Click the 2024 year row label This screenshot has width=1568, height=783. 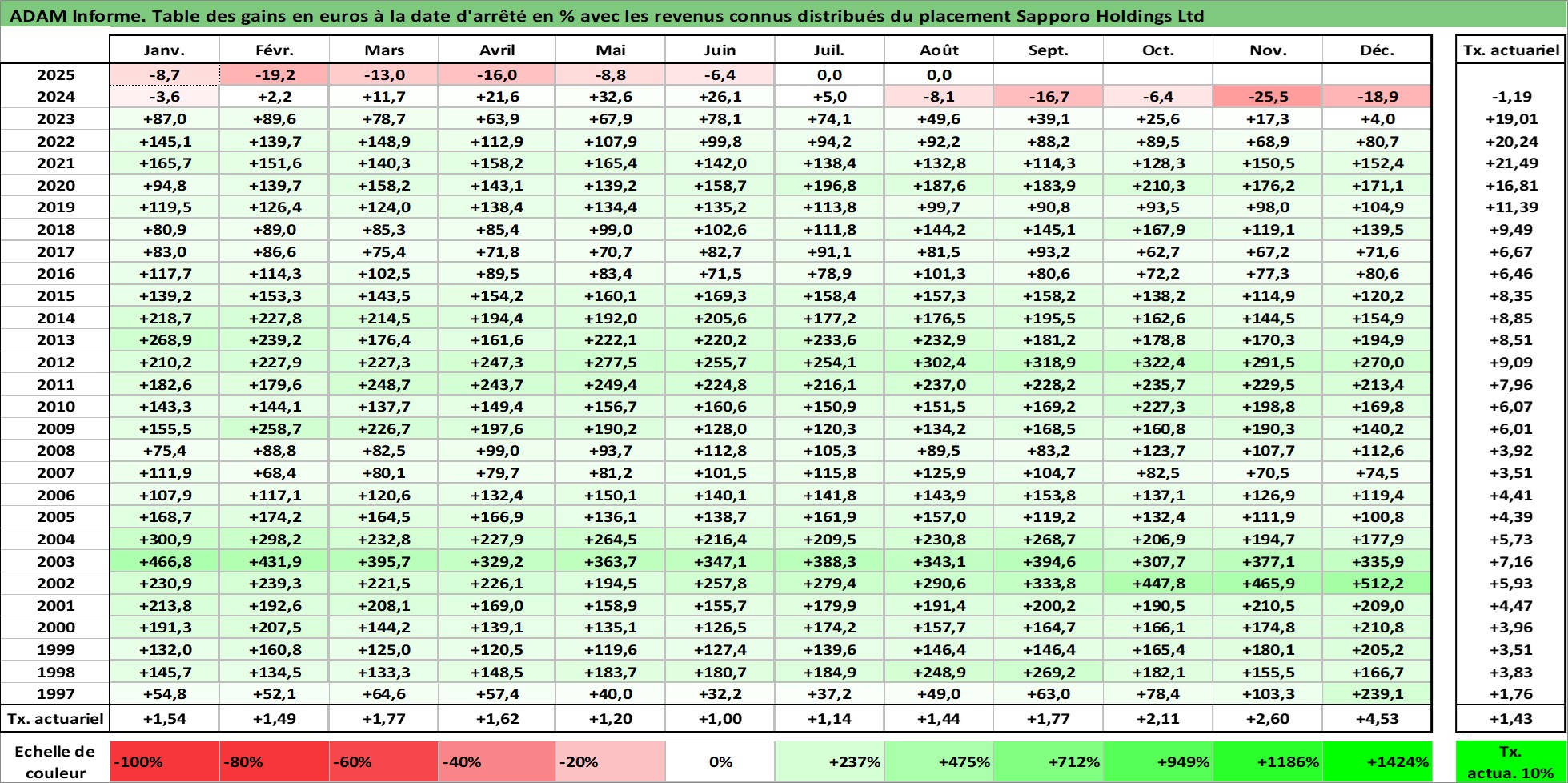(55, 97)
